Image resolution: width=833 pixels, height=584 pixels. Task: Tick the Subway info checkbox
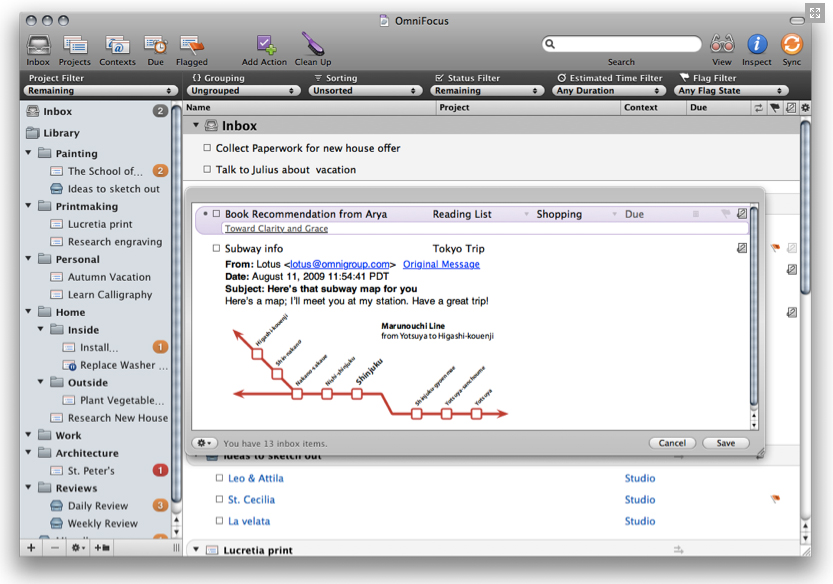216,248
